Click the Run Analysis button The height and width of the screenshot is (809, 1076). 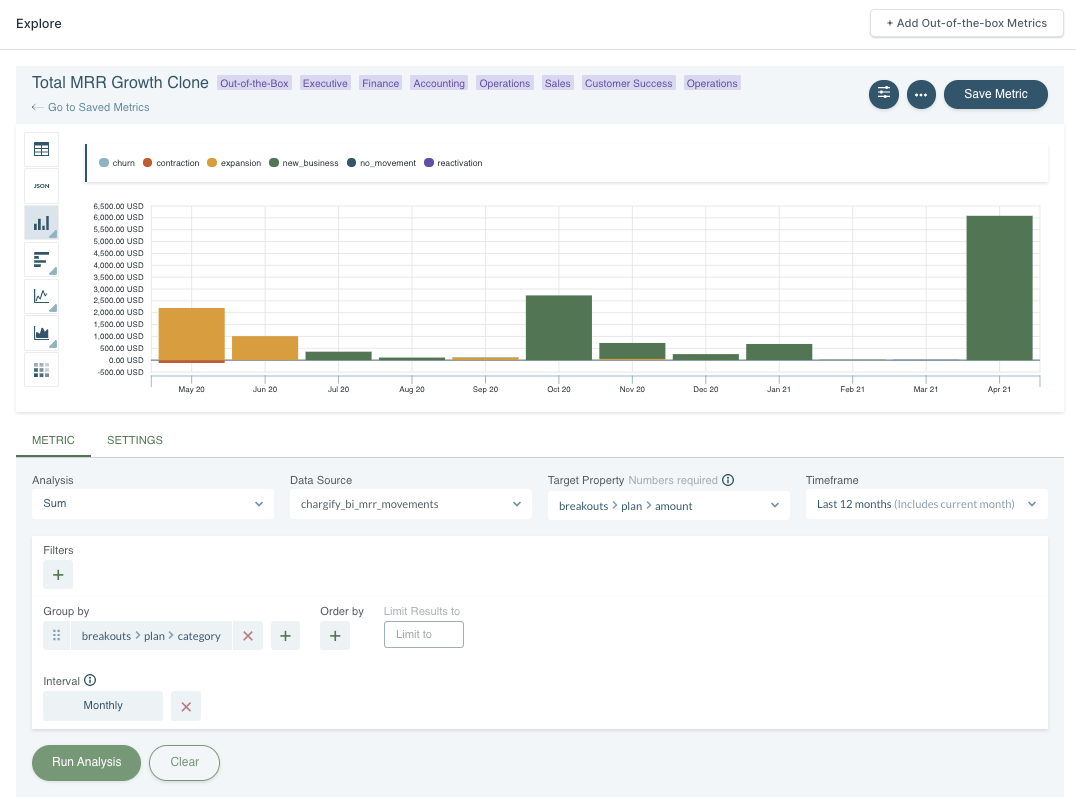(87, 762)
